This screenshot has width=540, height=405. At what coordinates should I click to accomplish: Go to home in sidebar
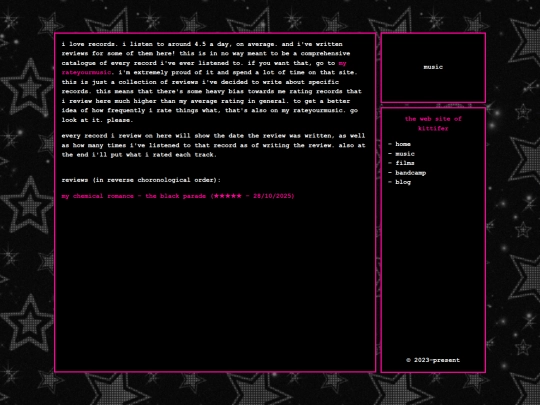pyautogui.click(x=403, y=144)
